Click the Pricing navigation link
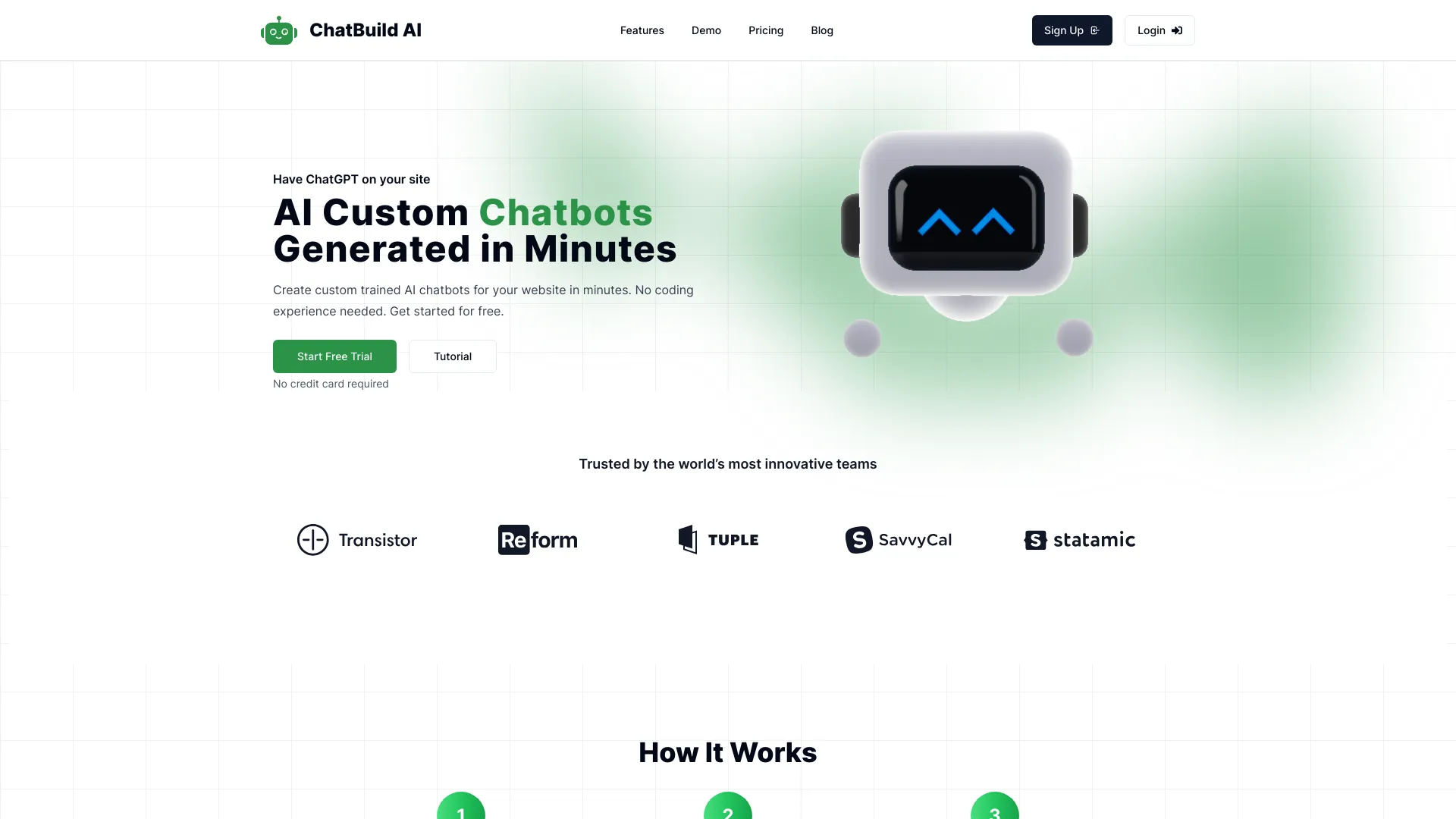This screenshot has height=819, width=1456. pos(765,30)
